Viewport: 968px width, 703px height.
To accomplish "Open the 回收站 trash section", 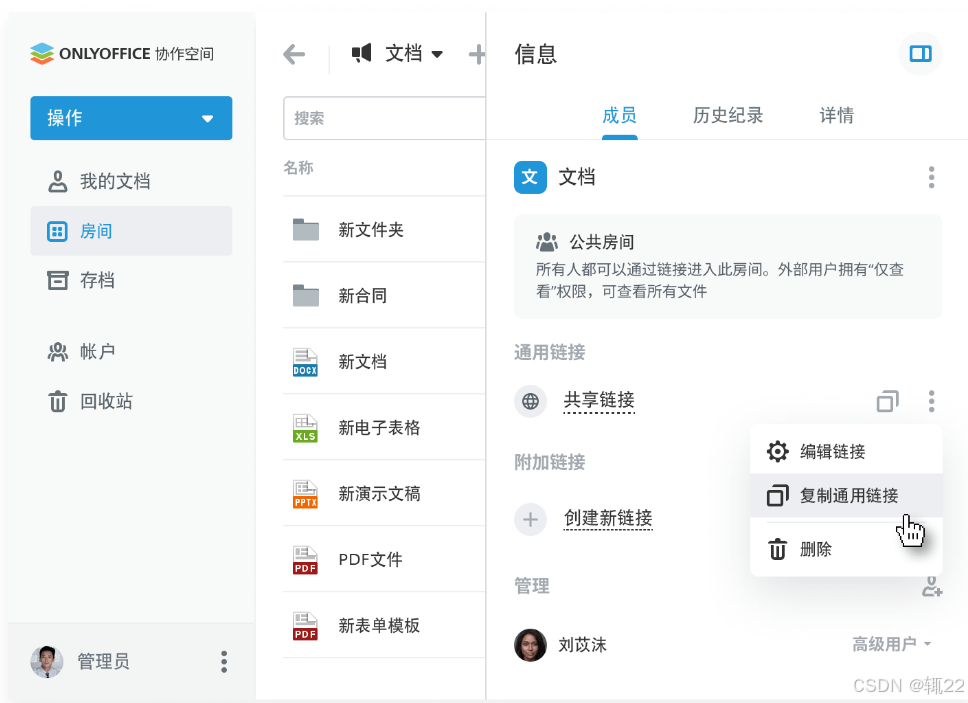I will pyautogui.click(x=131, y=401).
